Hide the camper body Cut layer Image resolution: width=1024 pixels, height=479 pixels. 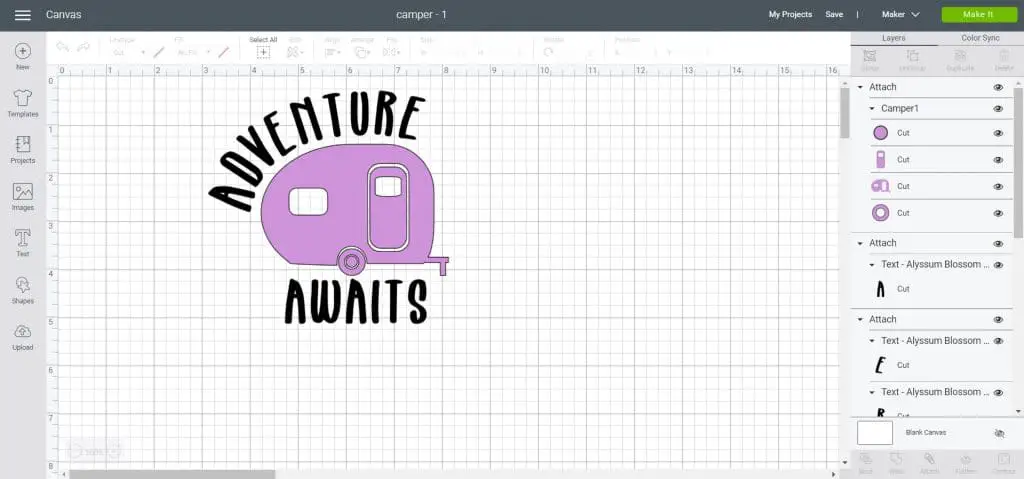coord(998,187)
